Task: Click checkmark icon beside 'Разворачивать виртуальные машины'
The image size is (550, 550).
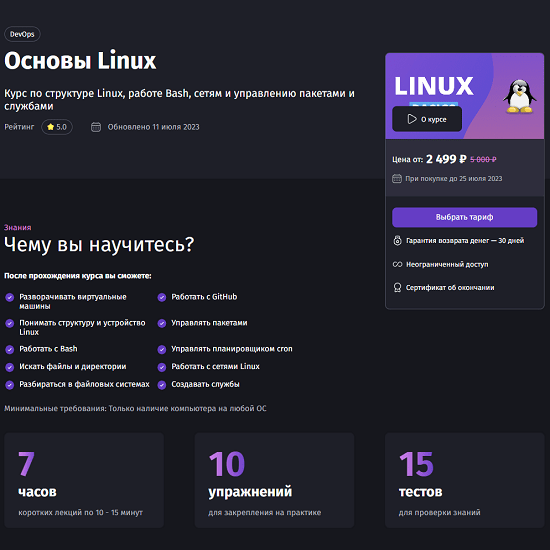Action: coord(10,297)
